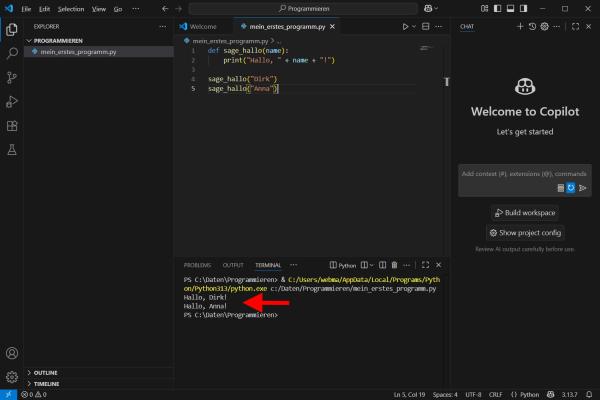Open chat settings gear in Copilot panel

tap(545, 26)
